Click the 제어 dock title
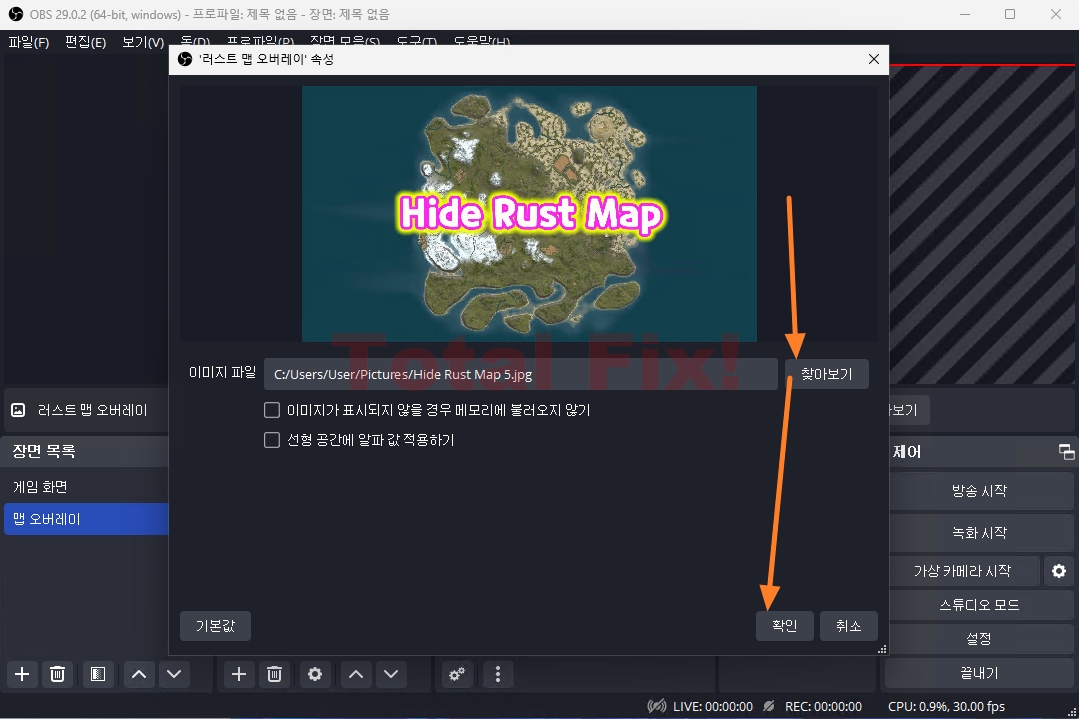This screenshot has height=719, width=1079. point(907,452)
